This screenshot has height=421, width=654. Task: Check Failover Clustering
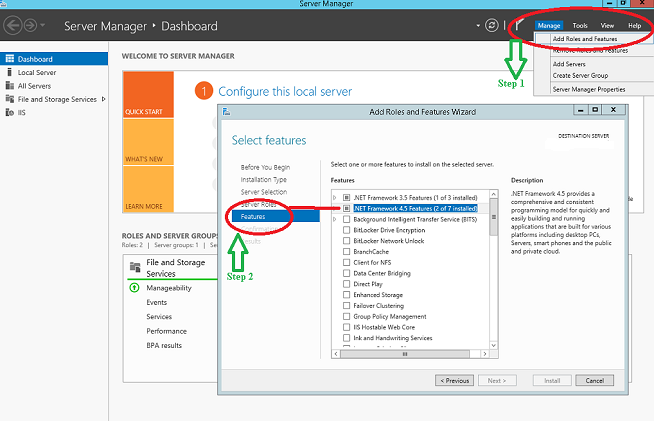point(346,305)
